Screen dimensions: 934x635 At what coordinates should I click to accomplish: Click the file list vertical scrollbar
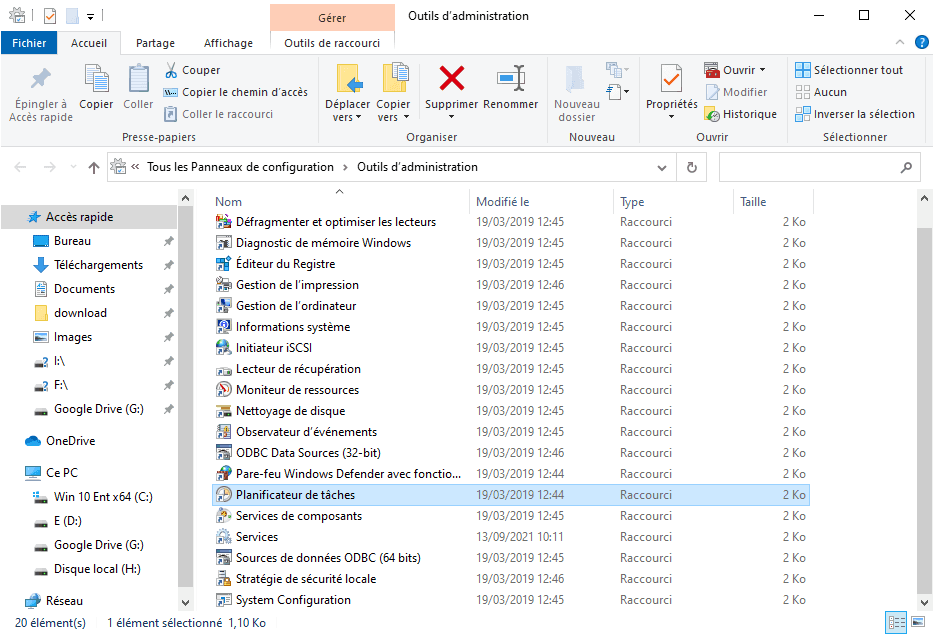[x=924, y=411]
